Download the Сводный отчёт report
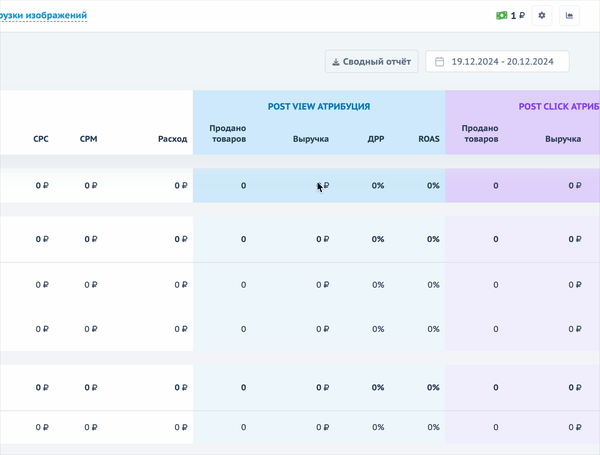The height and width of the screenshot is (455, 600). [371, 61]
